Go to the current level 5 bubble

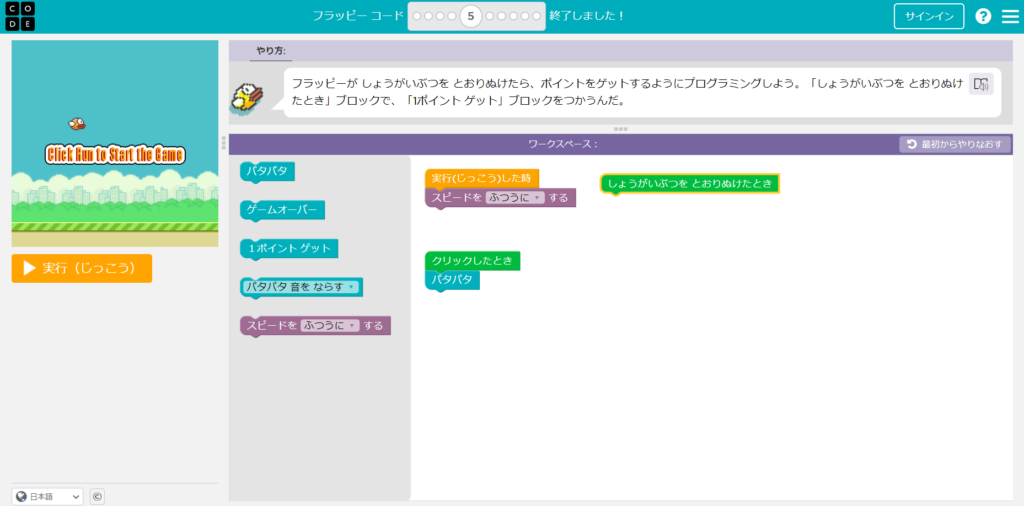point(470,16)
